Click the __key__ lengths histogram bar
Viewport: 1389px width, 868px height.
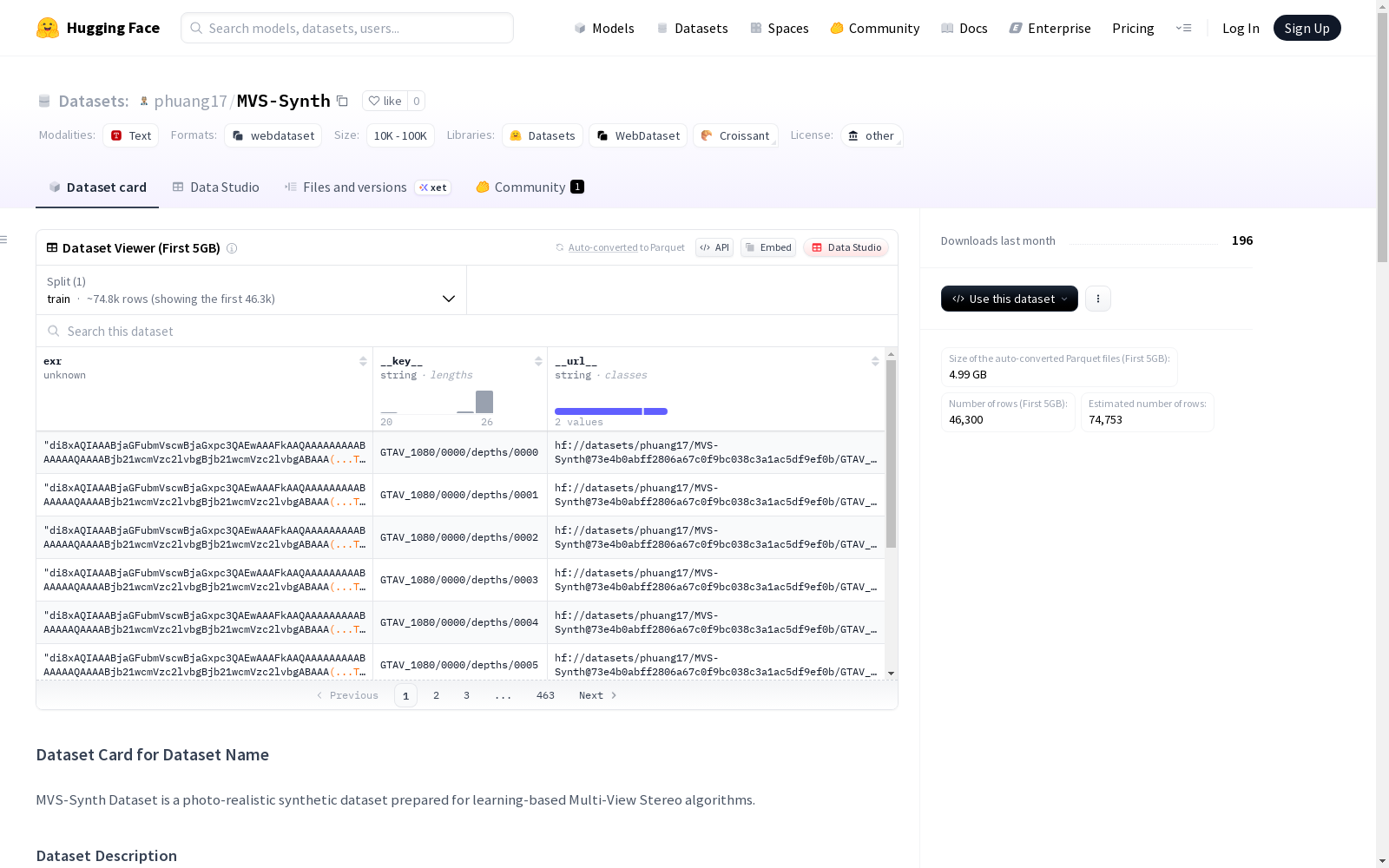(484, 402)
